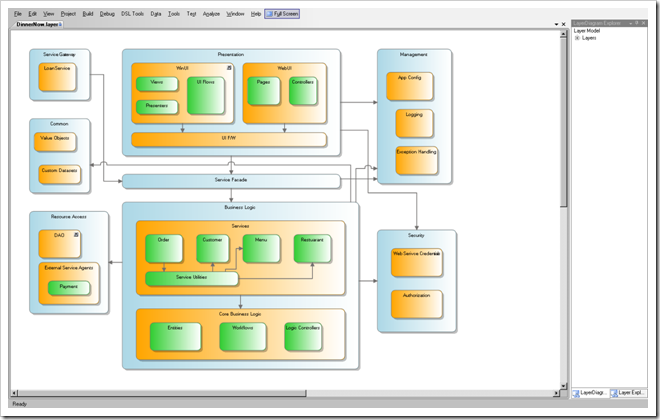Select the Customer service shape

(x=213, y=249)
